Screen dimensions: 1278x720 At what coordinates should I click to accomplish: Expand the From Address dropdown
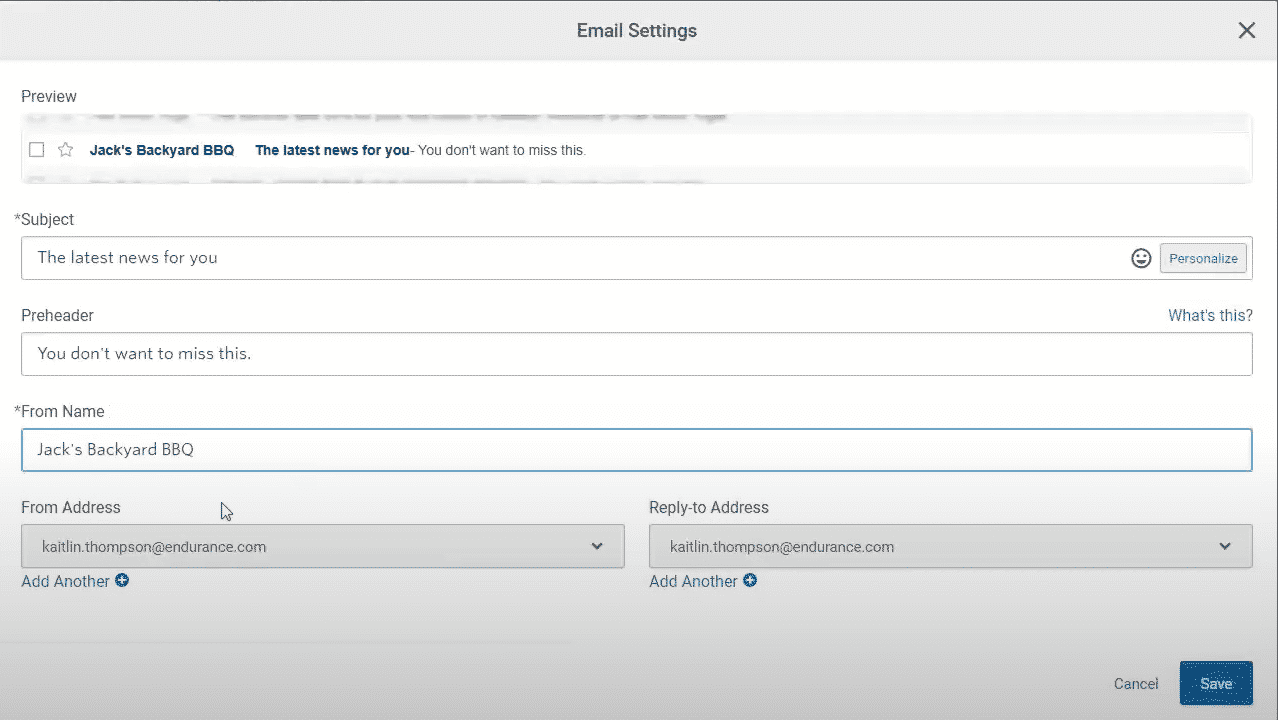(323, 547)
